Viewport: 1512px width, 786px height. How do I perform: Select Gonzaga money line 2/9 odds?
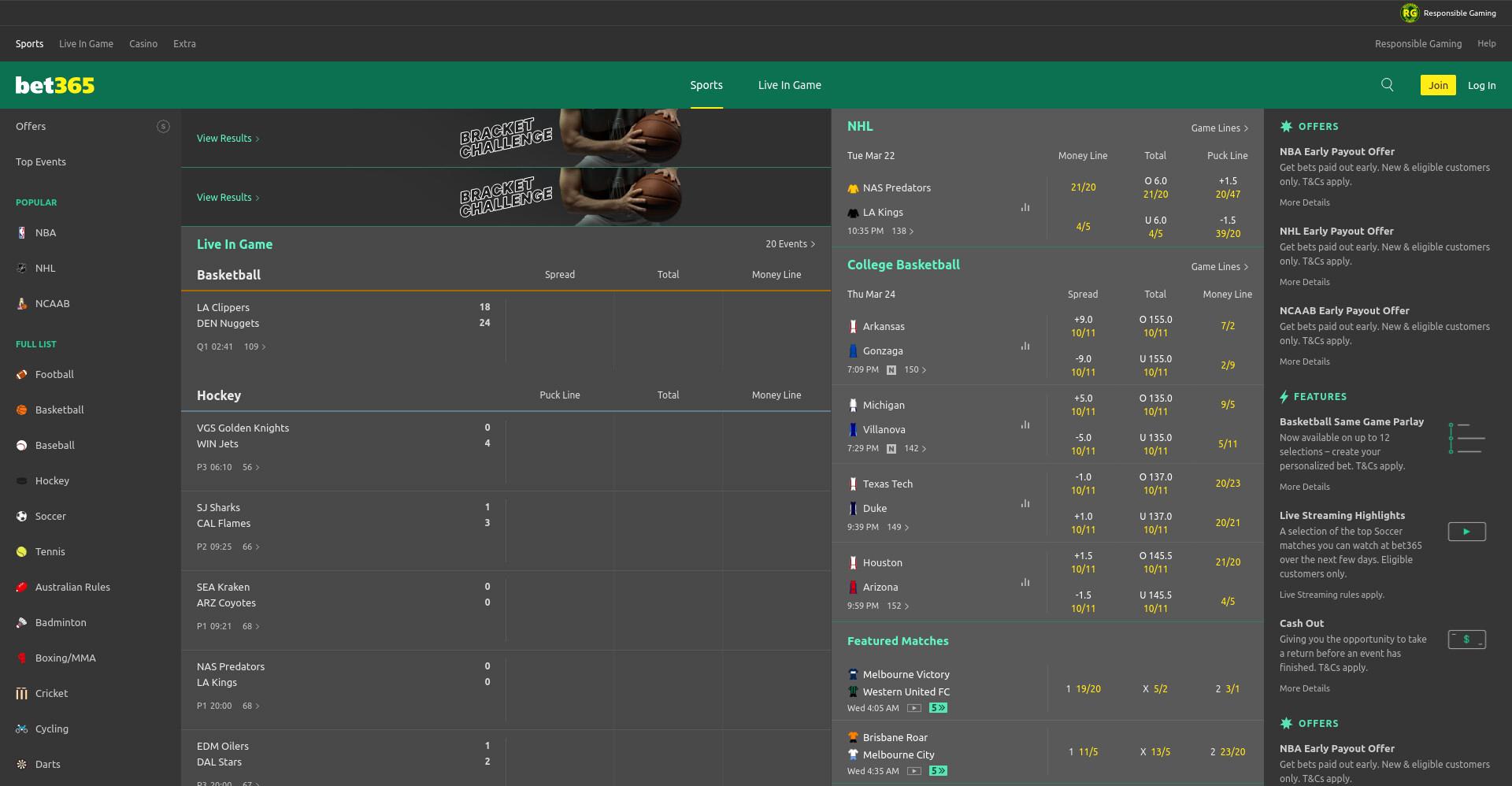pos(1228,365)
